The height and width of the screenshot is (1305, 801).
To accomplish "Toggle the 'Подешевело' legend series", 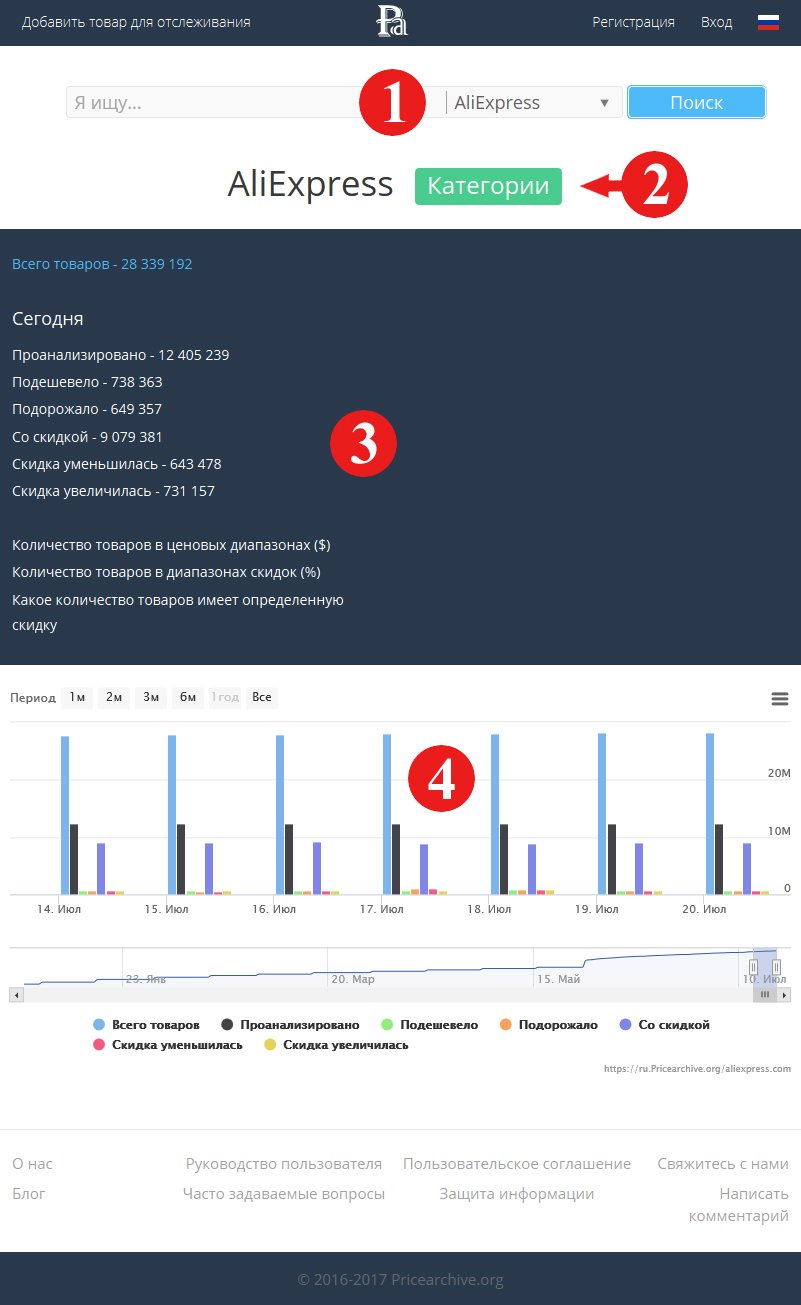I will (430, 1025).
